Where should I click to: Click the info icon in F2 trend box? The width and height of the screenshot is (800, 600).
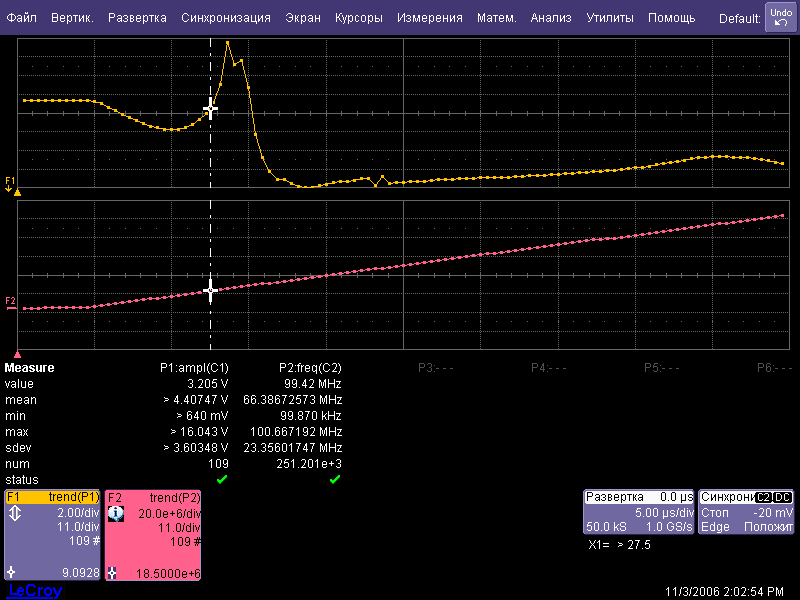pos(115,513)
